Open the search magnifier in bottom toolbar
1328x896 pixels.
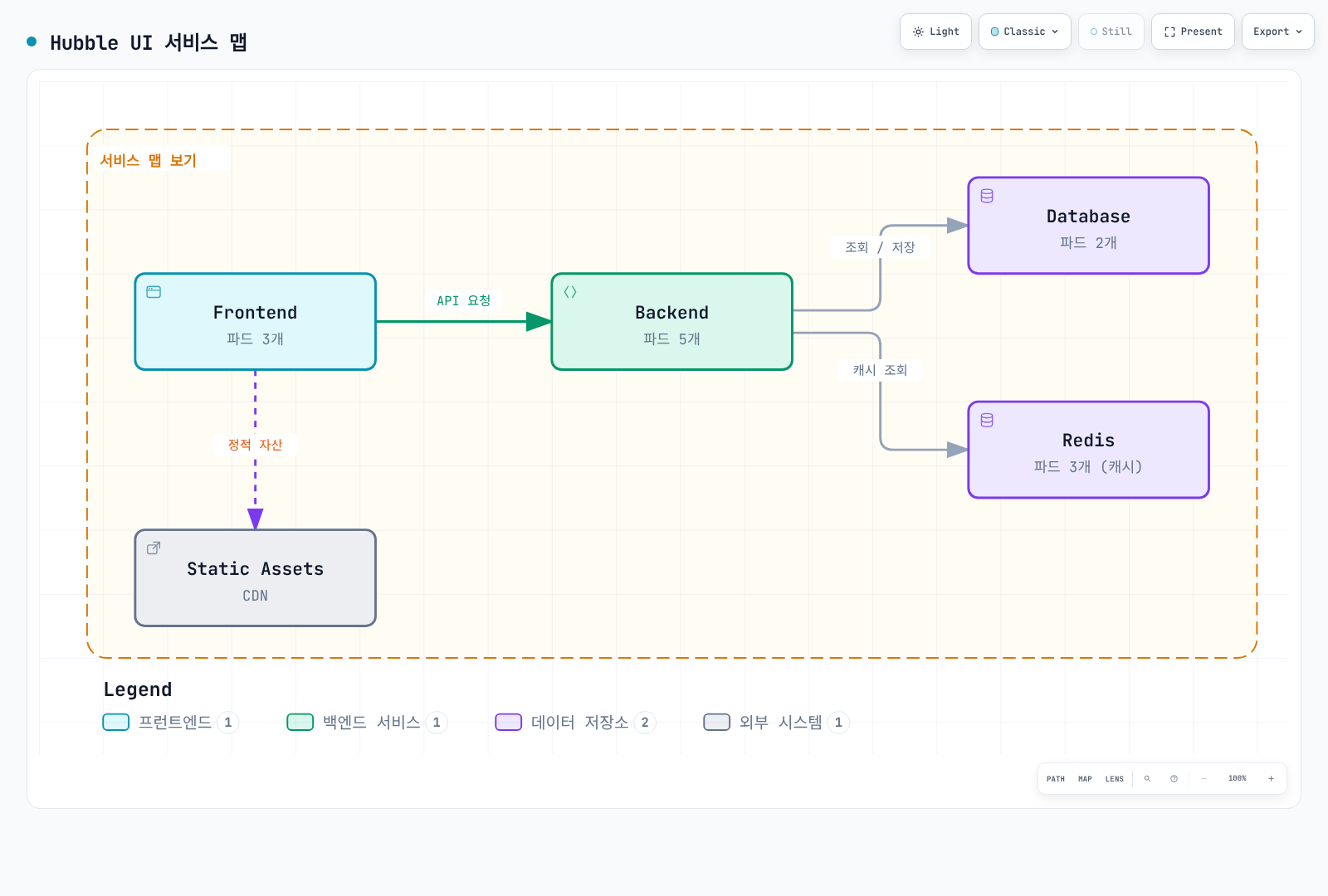coord(1147,779)
